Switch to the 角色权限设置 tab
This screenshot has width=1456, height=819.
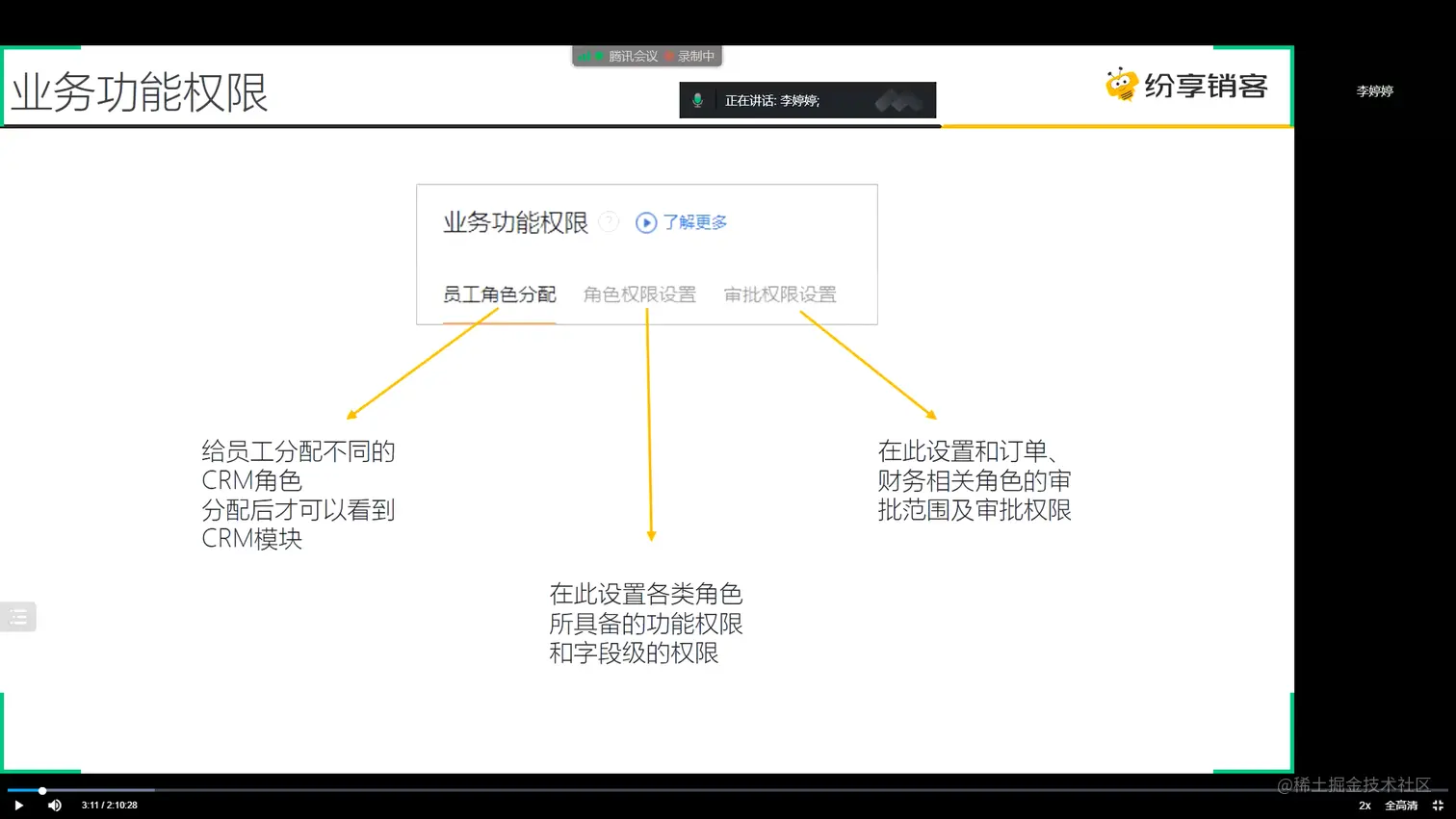(639, 294)
